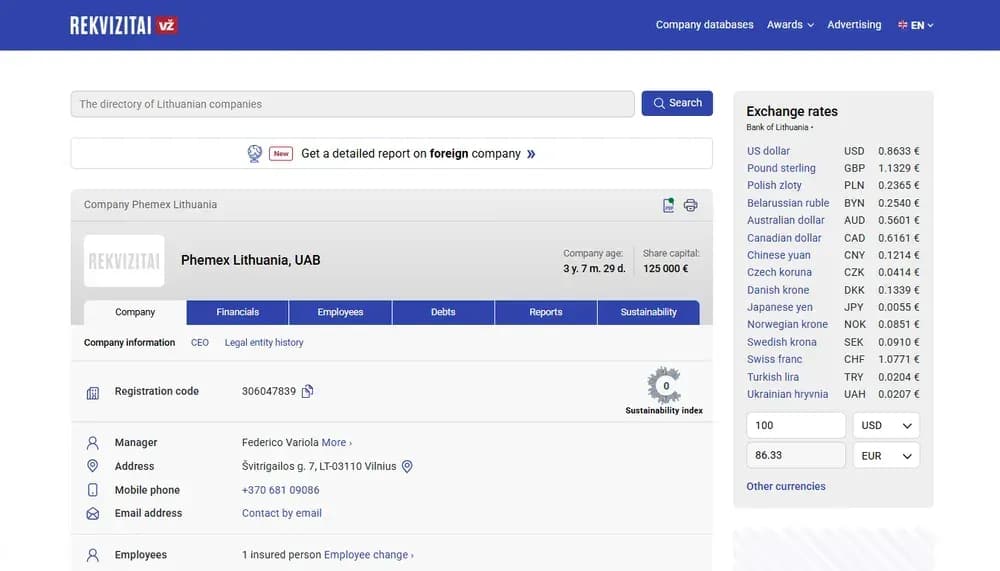Click the 86.33 converted amount field

tap(796, 456)
